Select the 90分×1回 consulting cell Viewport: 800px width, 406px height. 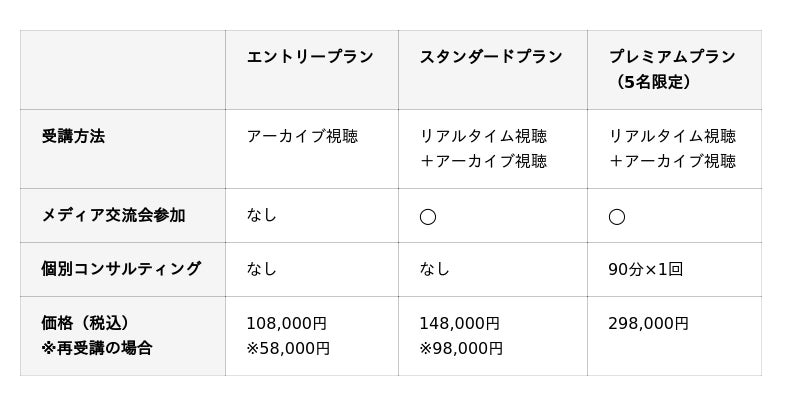(645, 269)
